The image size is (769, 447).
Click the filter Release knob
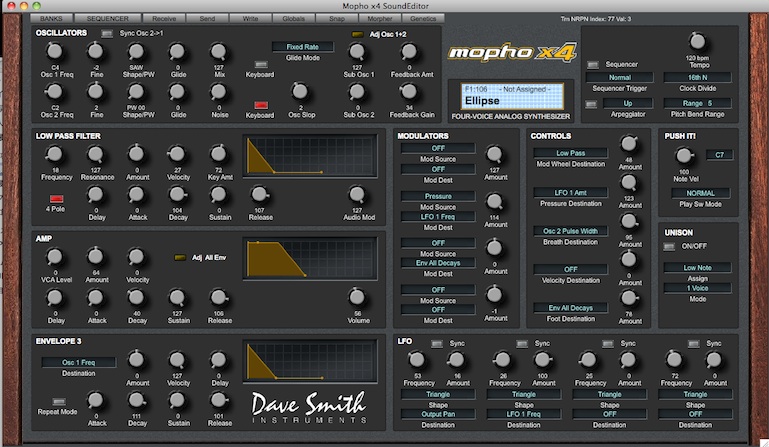259,195
